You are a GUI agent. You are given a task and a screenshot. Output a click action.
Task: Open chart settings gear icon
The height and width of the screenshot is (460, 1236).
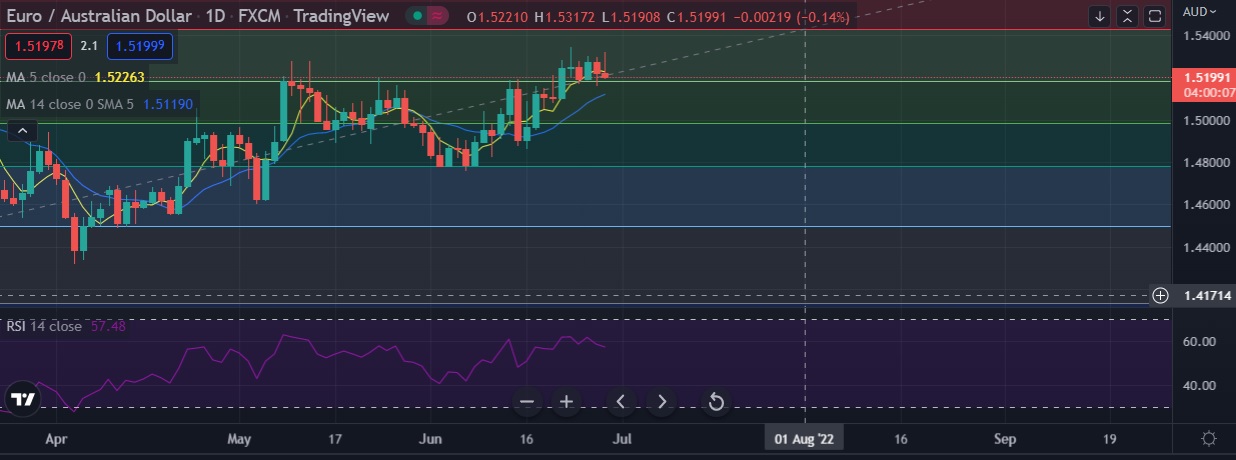click(1208, 439)
